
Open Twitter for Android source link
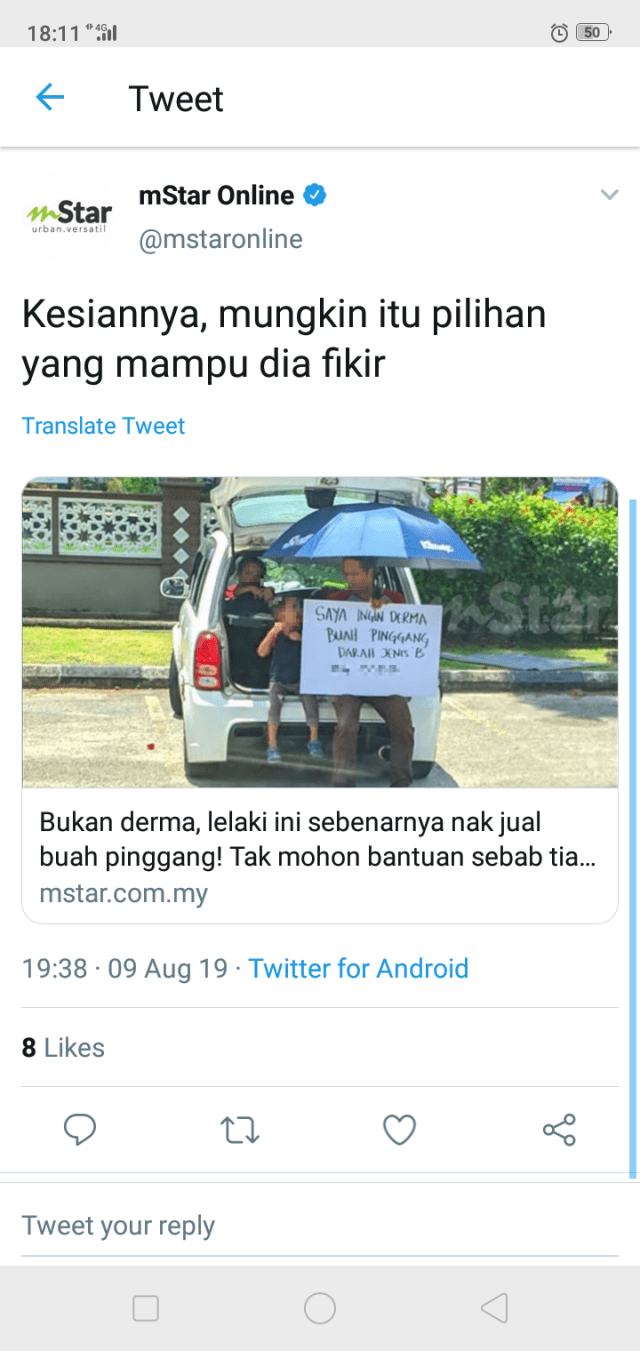tap(358, 968)
